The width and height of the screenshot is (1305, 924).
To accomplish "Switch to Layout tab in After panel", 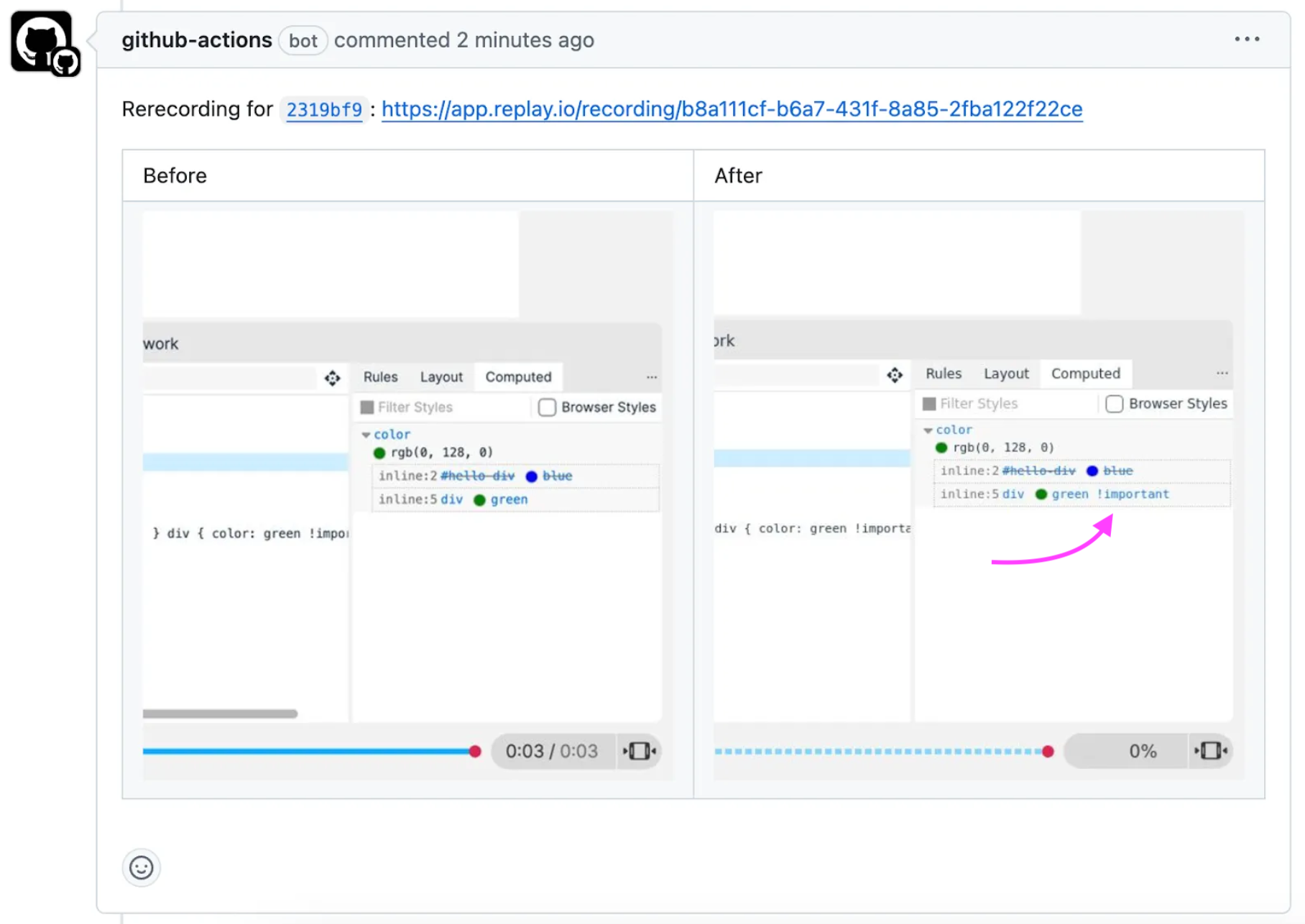I will 1006,374.
